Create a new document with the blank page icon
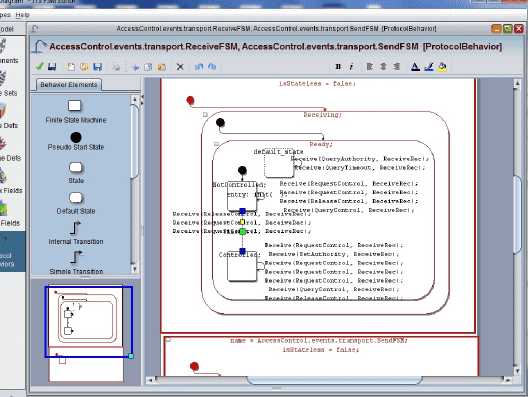Image resolution: width=529 pixels, height=397 pixels. (71, 67)
